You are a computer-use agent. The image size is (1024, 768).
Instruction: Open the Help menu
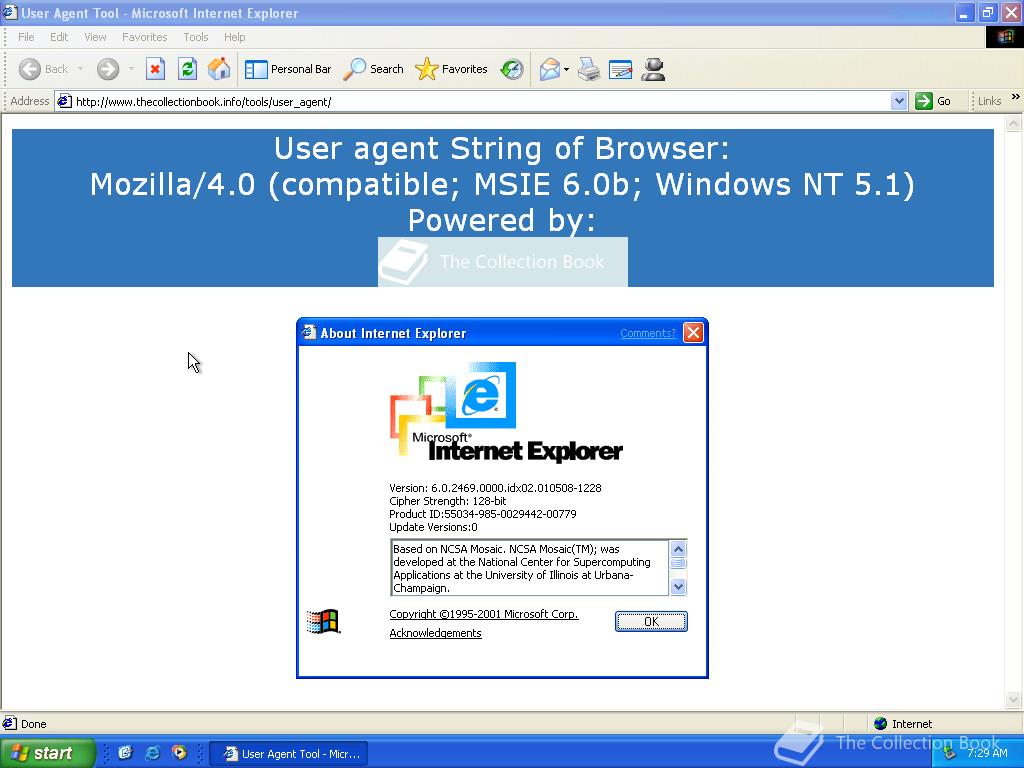click(x=234, y=37)
